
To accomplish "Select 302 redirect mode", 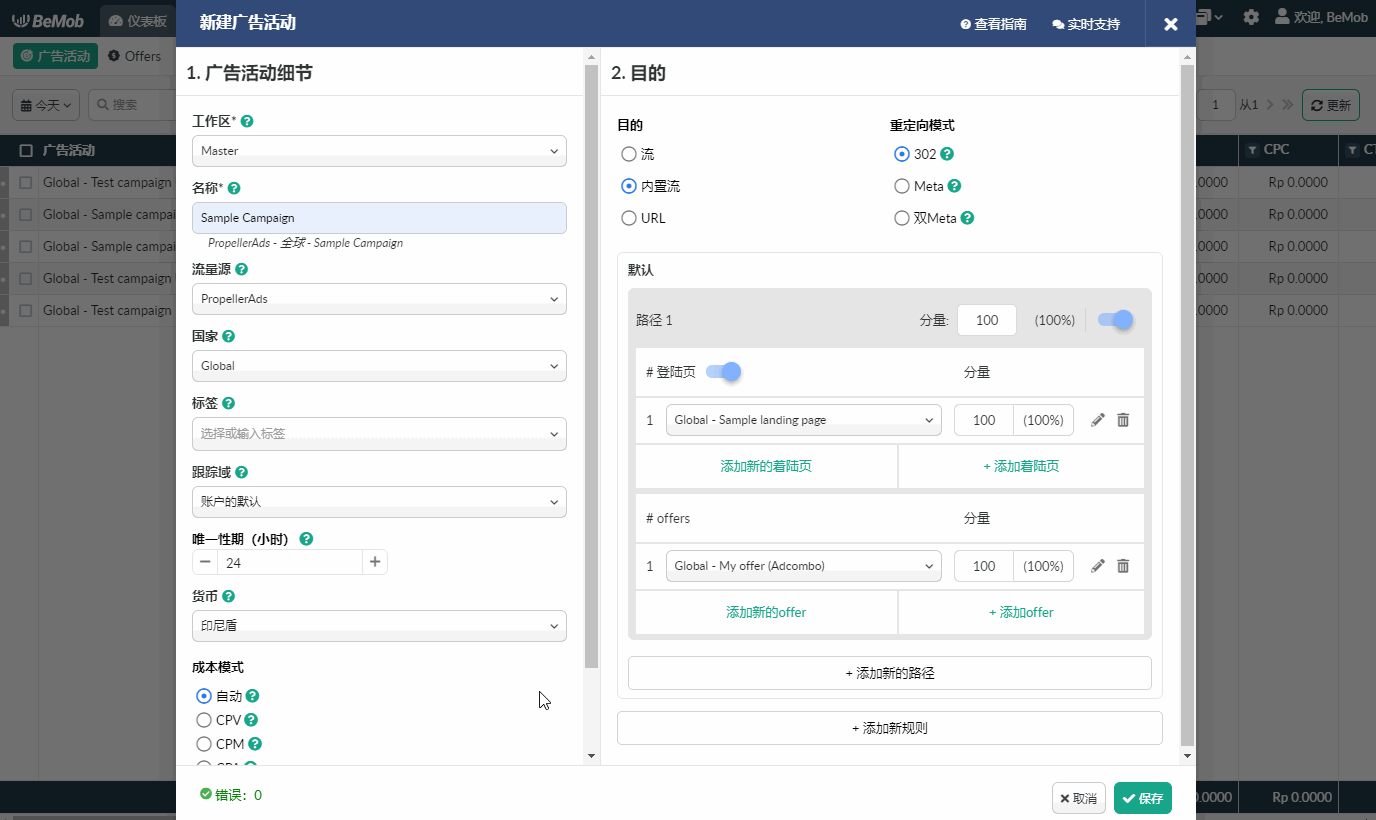I will coord(902,154).
